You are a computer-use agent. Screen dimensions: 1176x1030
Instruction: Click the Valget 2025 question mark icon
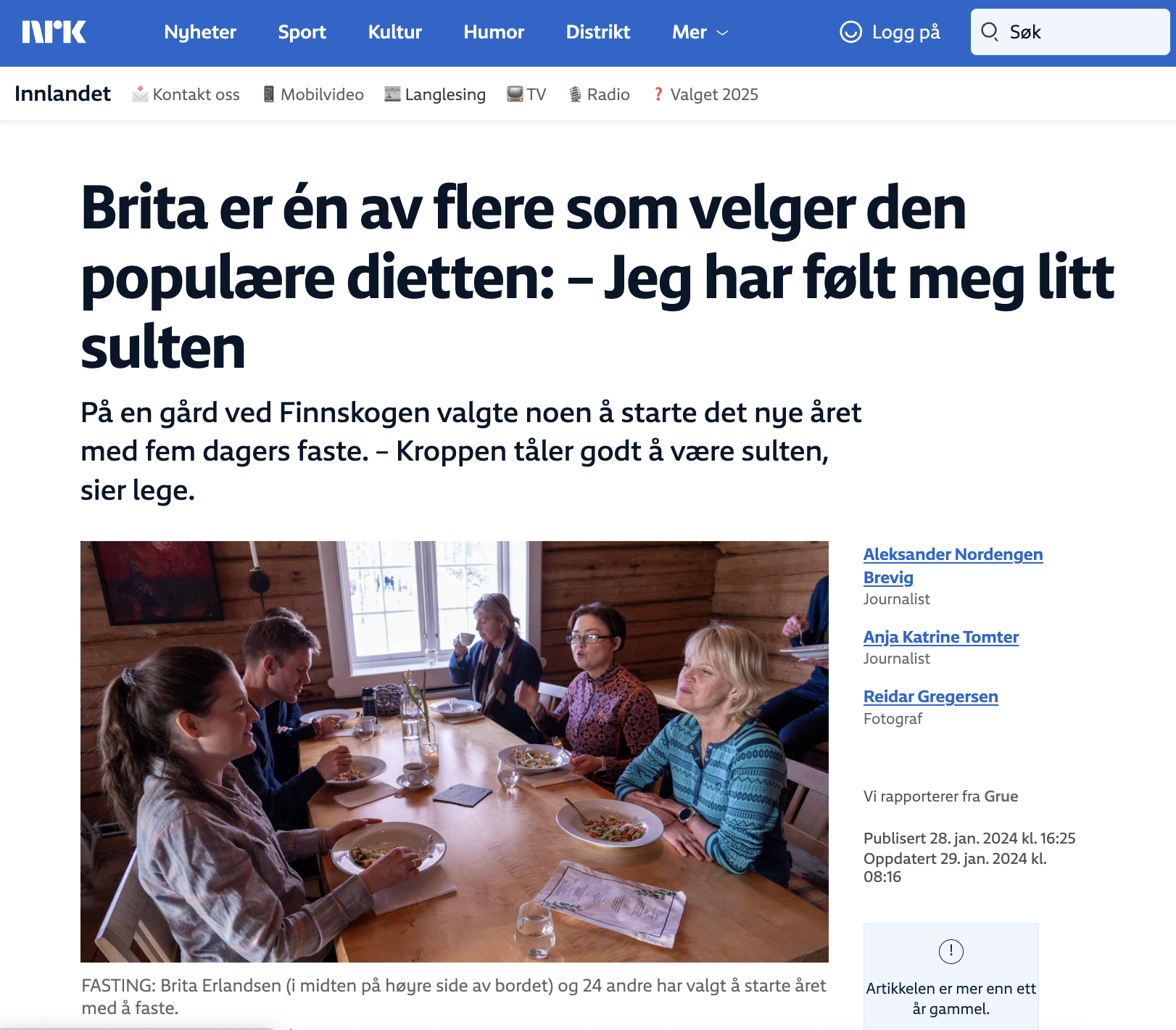pos(658,94)
